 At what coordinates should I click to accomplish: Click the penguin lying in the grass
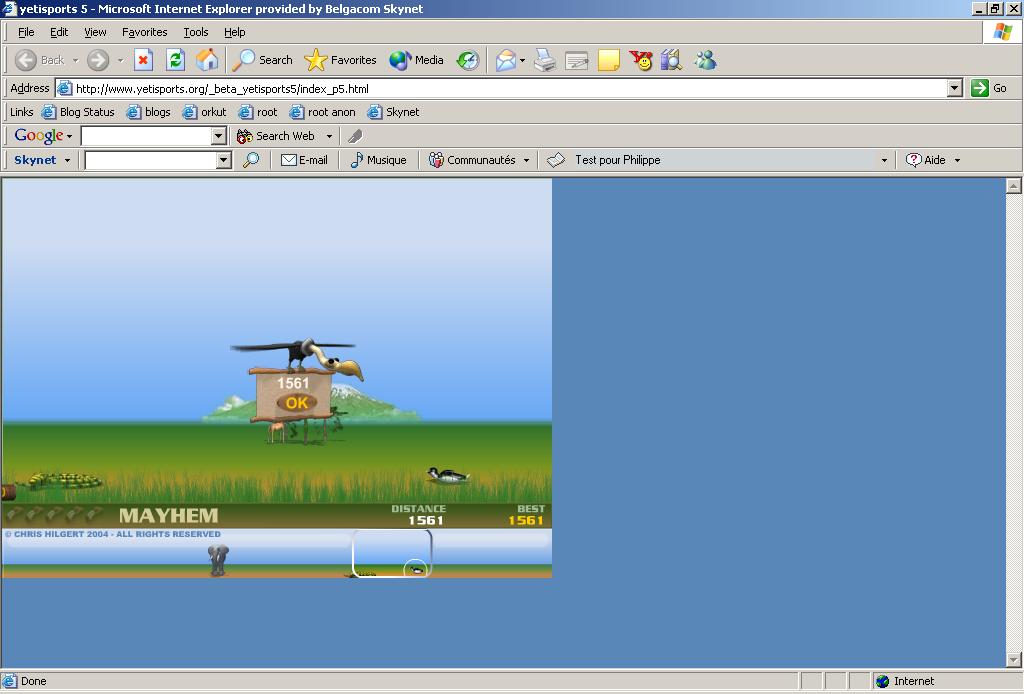tap(447, 475)
